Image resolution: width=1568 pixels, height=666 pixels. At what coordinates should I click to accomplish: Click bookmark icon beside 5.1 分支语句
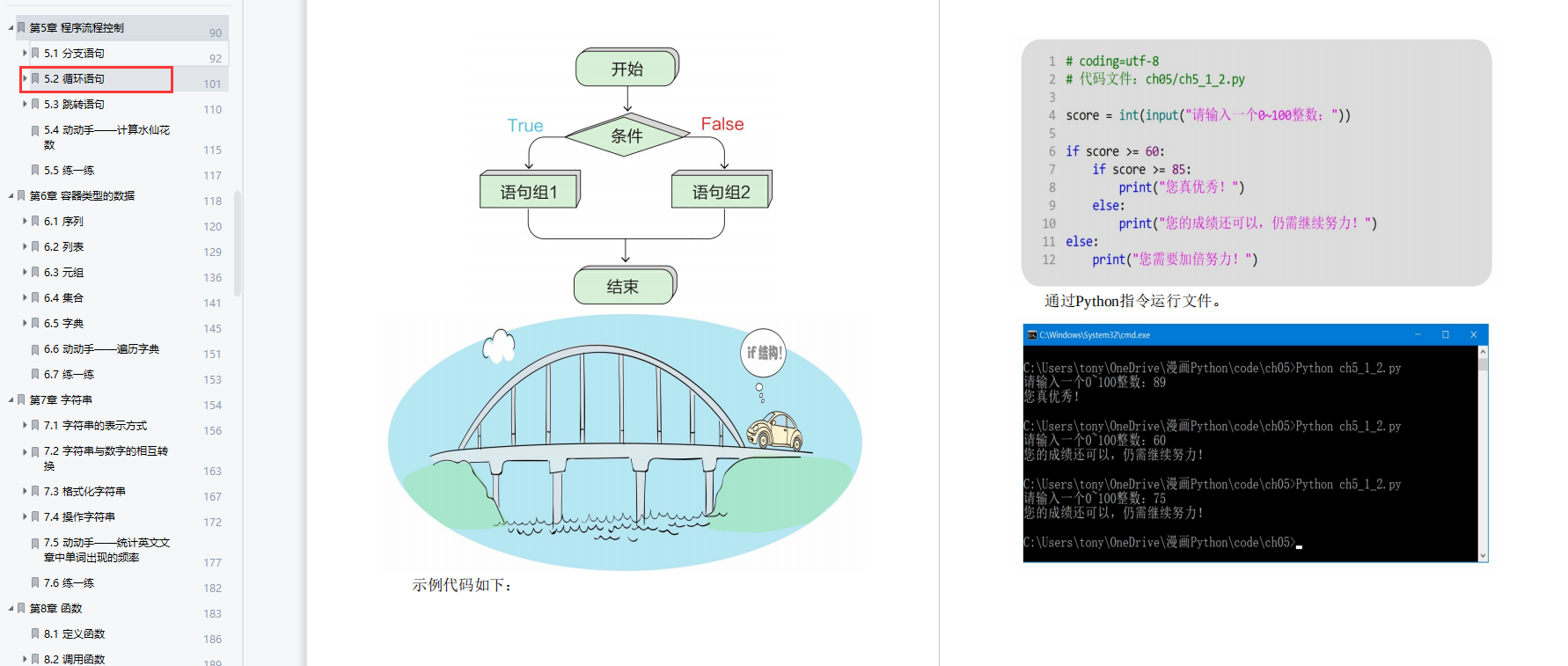click(x=35, y=53)
